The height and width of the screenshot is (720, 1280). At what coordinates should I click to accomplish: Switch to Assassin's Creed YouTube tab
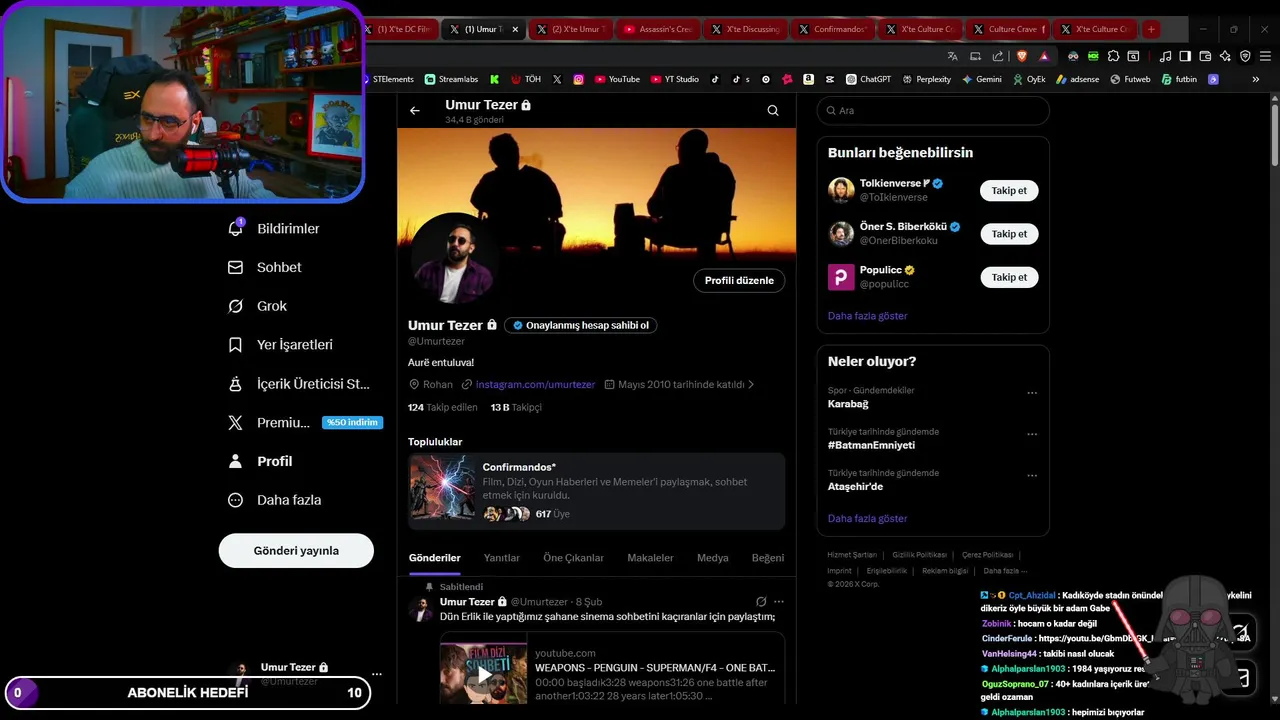[658, 29]
